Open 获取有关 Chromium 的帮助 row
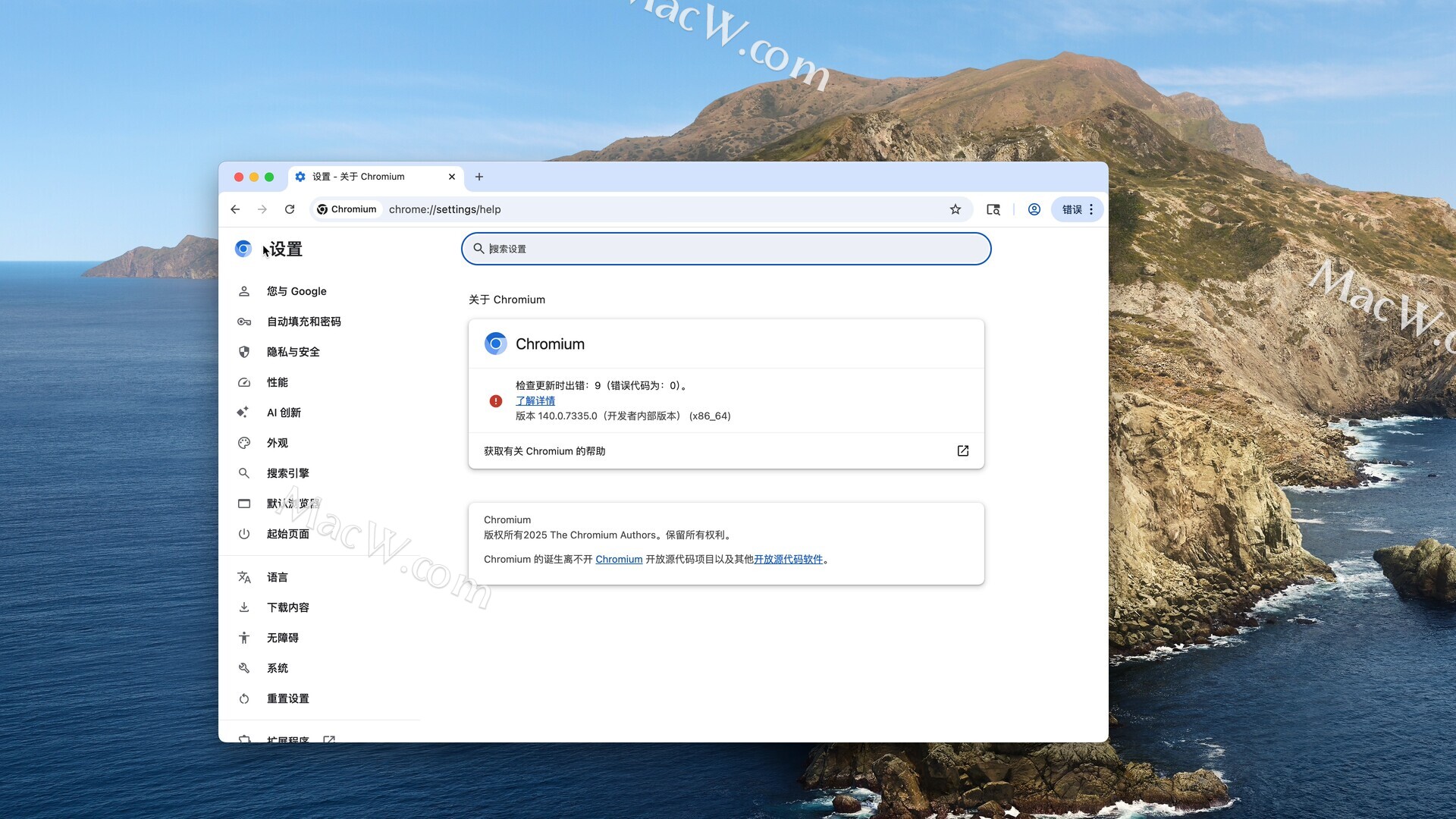The image size is (1456, 819). coord(726,450)
